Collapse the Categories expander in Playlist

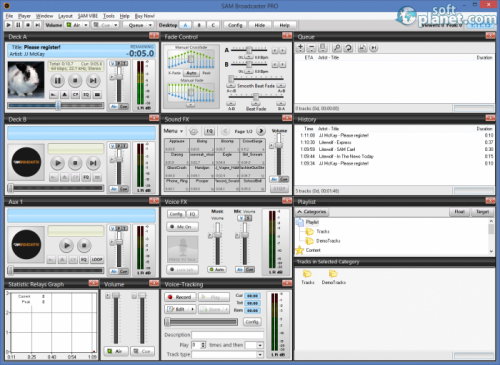(312, 212)
